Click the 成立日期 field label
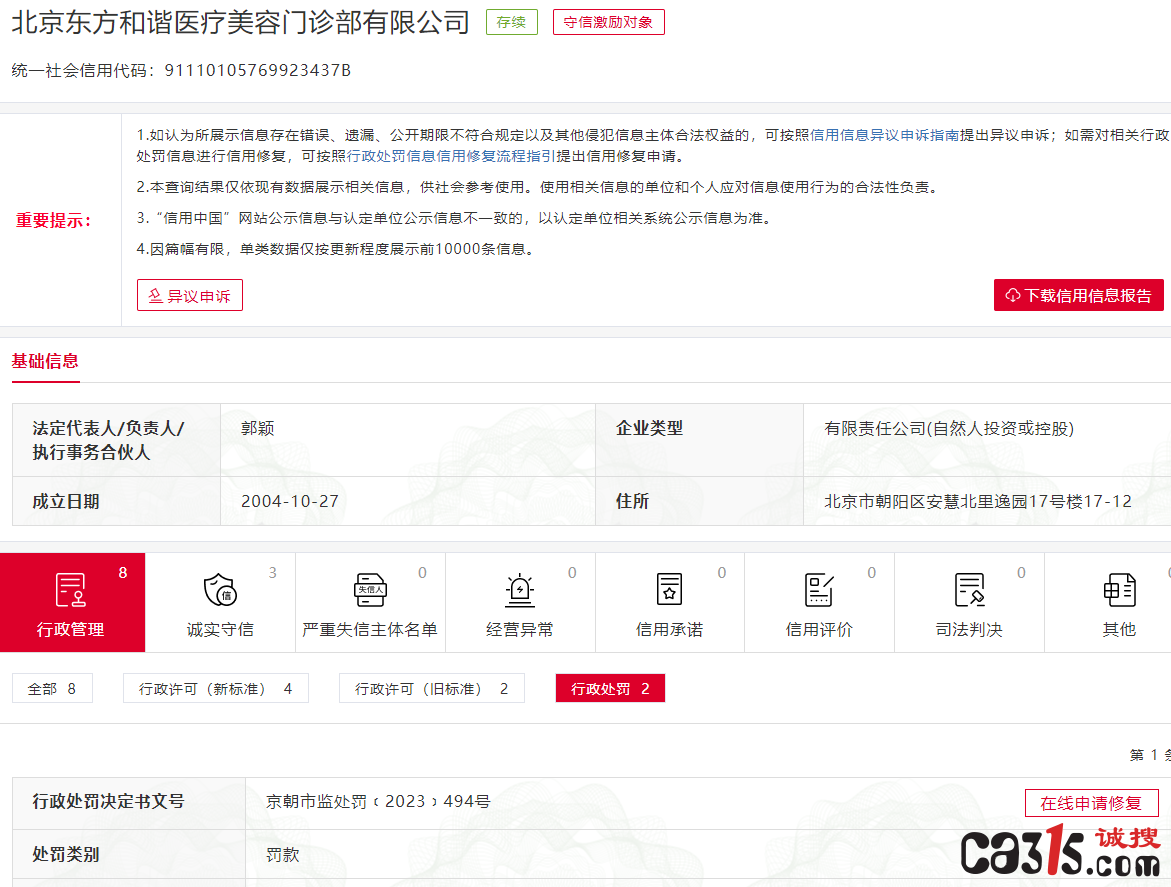This screenshot has height=887, width=1171. click(66, 501)
